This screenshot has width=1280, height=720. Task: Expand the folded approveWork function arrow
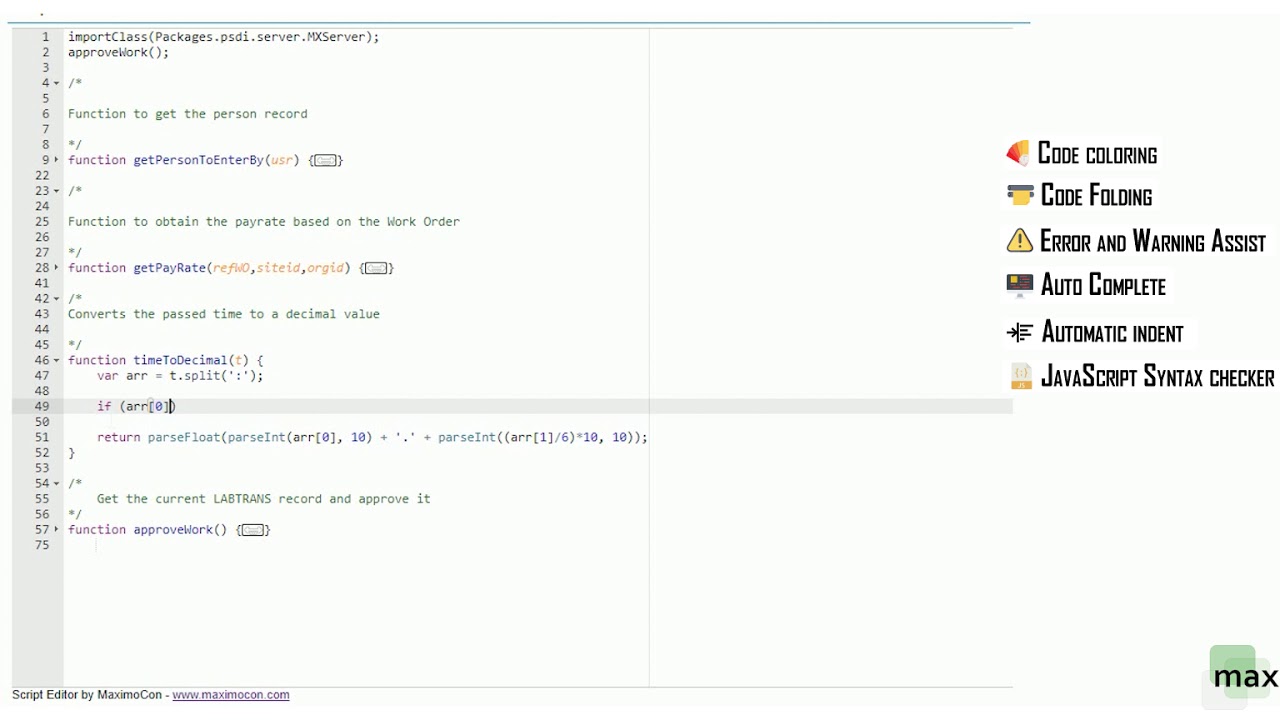tap(56, 530)
